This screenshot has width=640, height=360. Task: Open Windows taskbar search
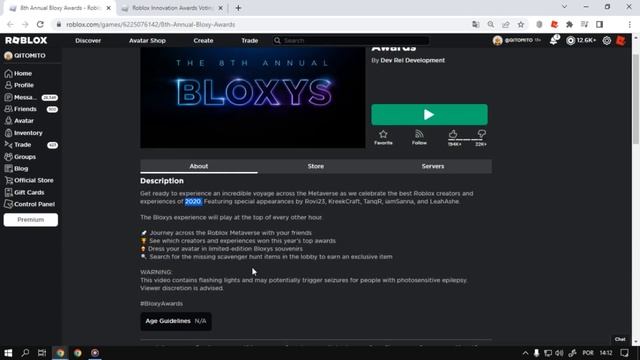click(25, 353)
